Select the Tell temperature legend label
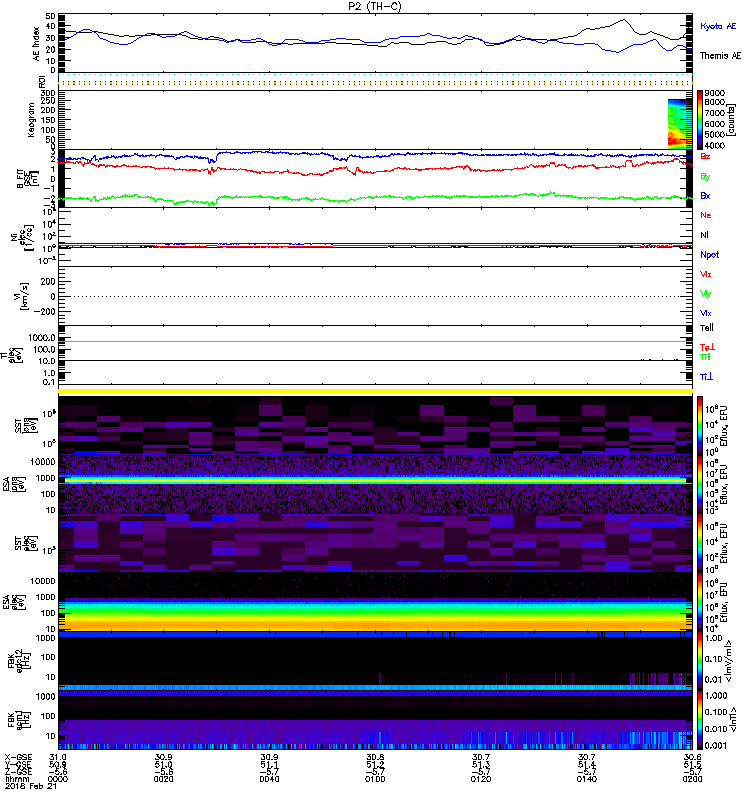Image resolution: width=750 pixels, height=800 pixels. pyautogui.click(x=707, y=328)
